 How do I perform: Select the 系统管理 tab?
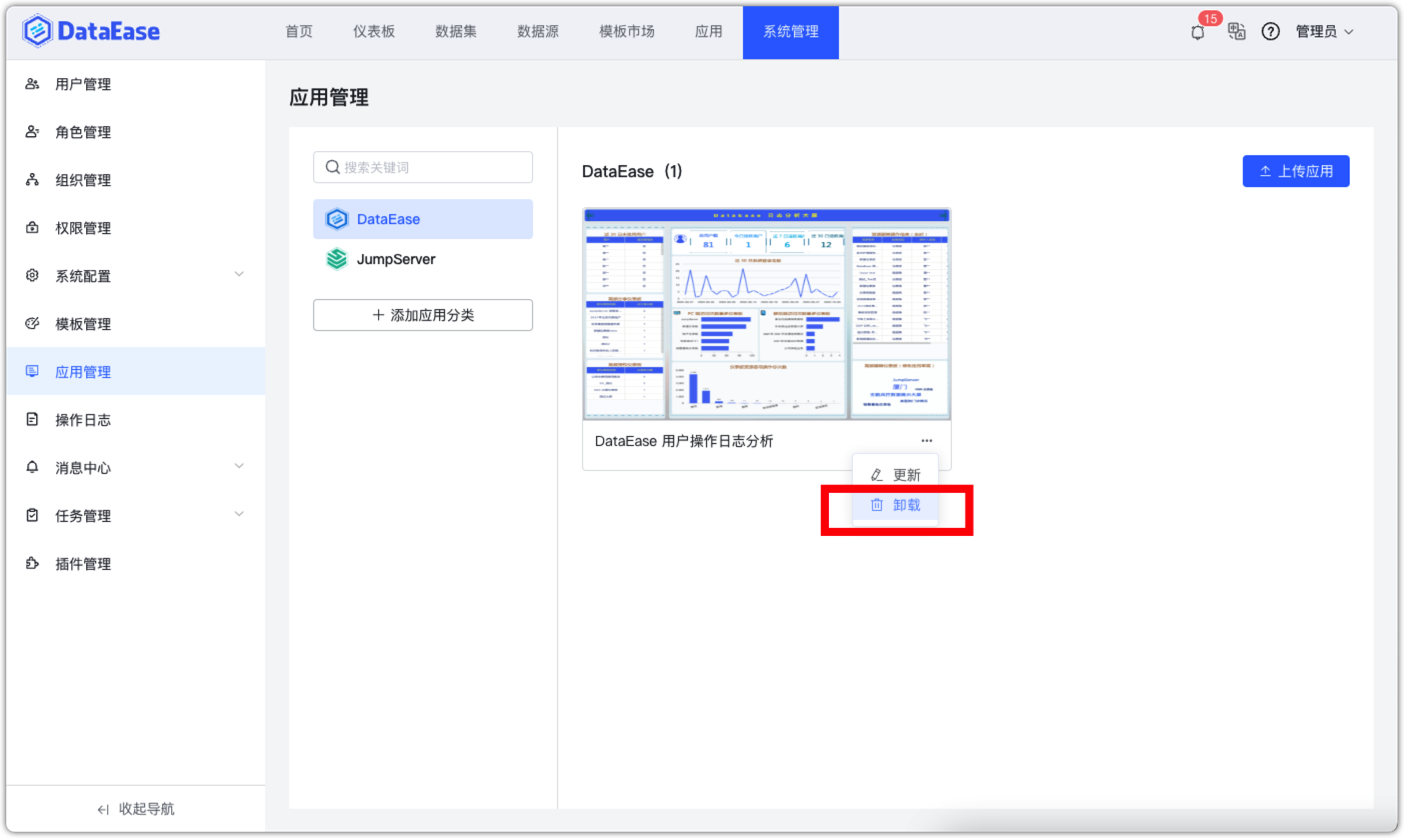791,31
